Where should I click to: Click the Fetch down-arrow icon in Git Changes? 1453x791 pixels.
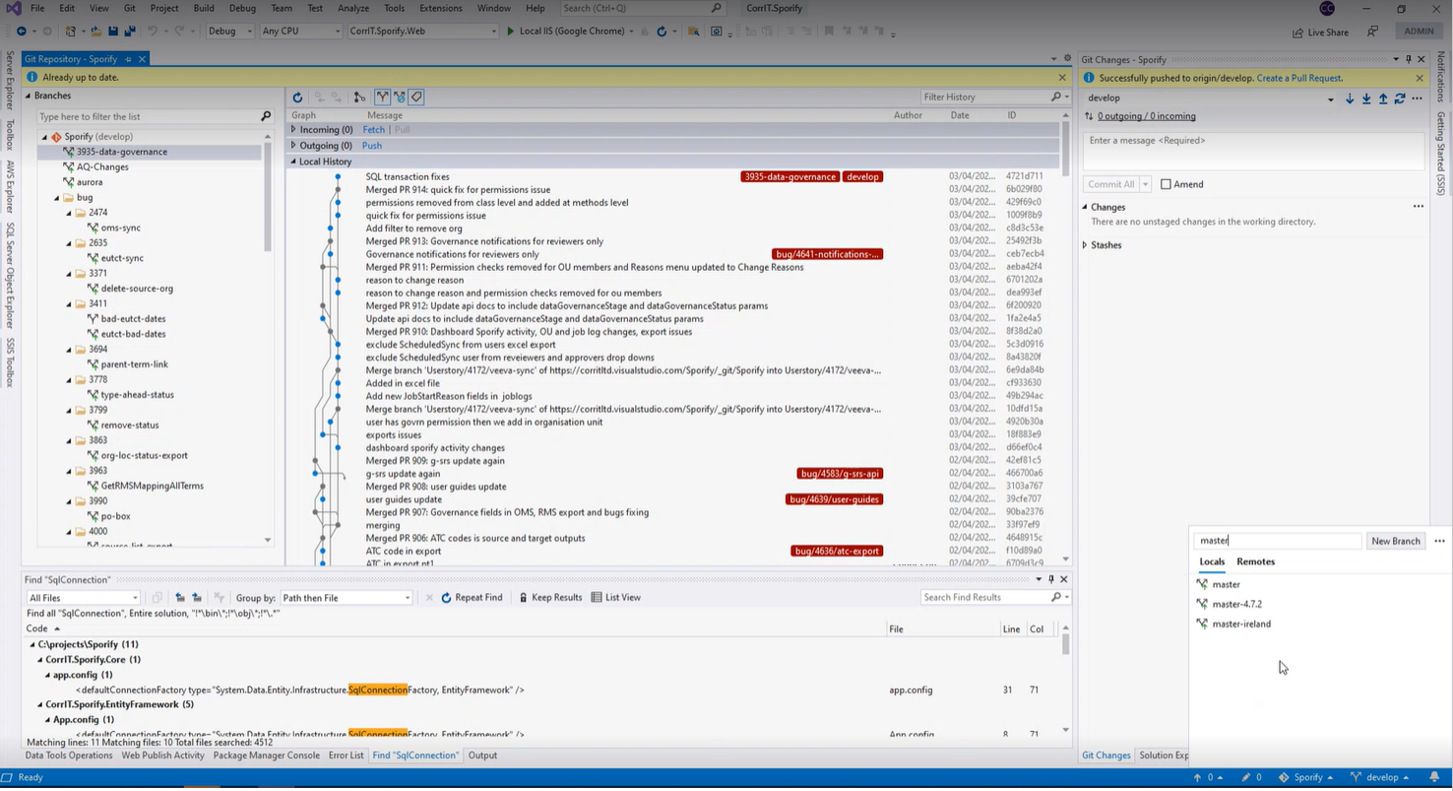pyautogui.click(x=1349, y=98)
